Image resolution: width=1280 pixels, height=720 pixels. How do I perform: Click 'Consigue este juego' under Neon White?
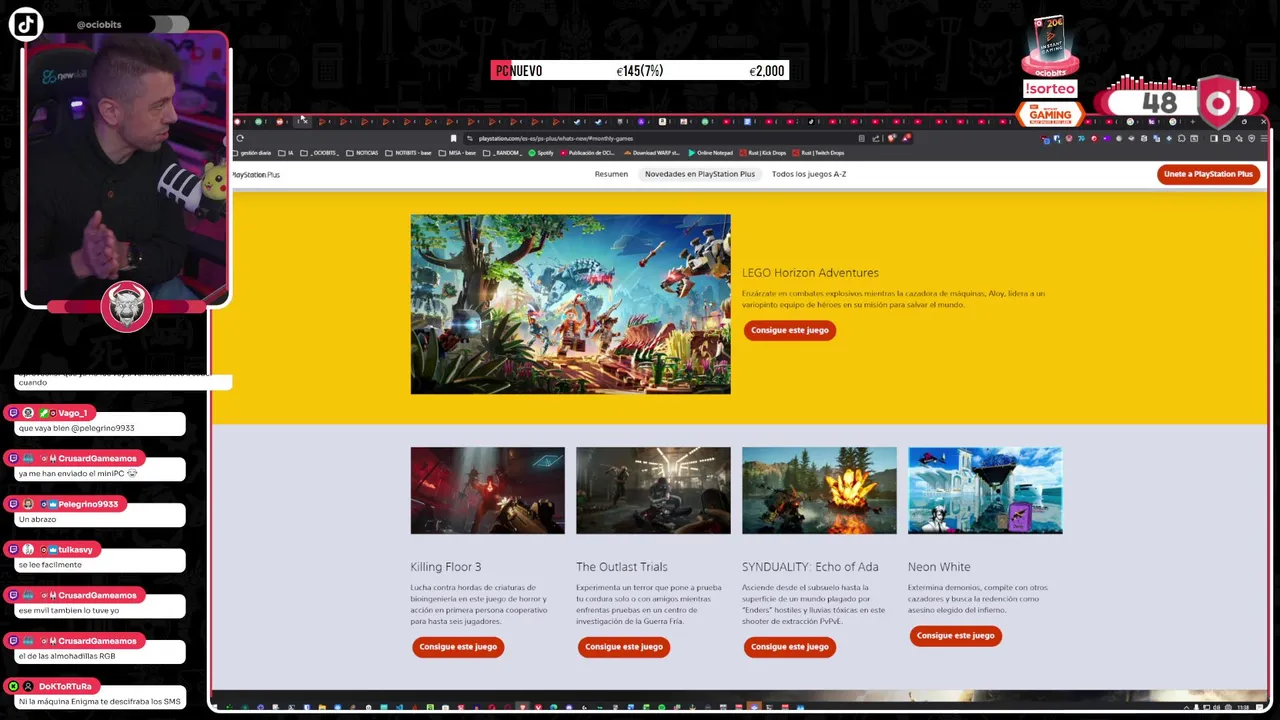click(x=956, y=635)
